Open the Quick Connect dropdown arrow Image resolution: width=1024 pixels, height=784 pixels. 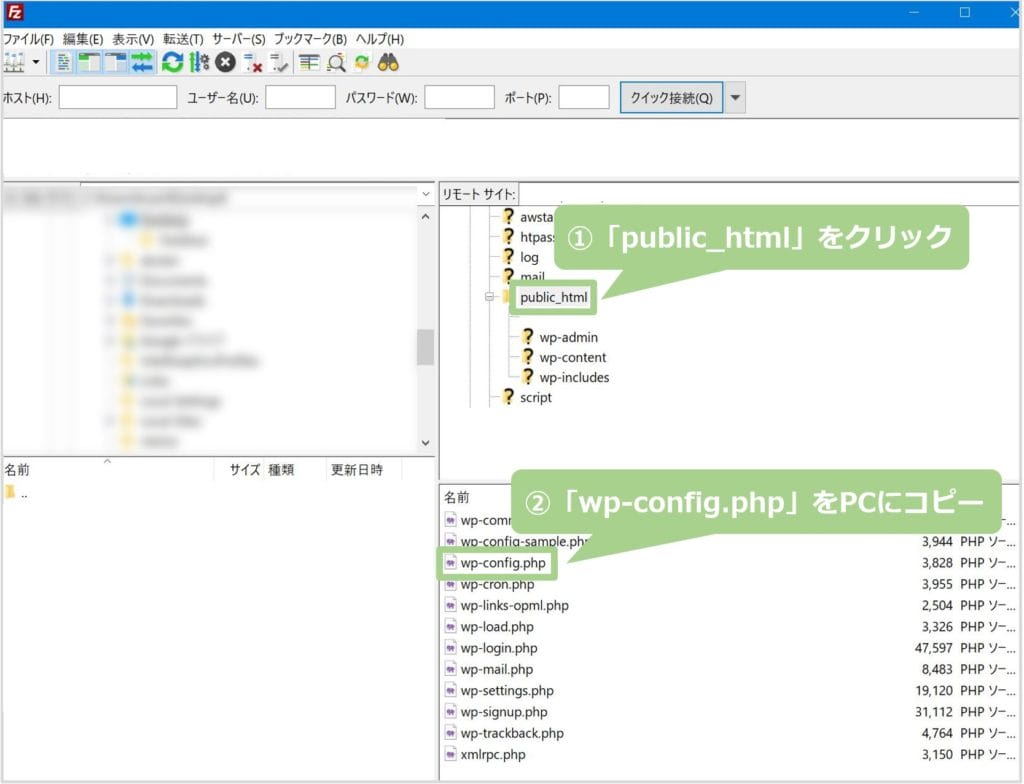(735, 97)
